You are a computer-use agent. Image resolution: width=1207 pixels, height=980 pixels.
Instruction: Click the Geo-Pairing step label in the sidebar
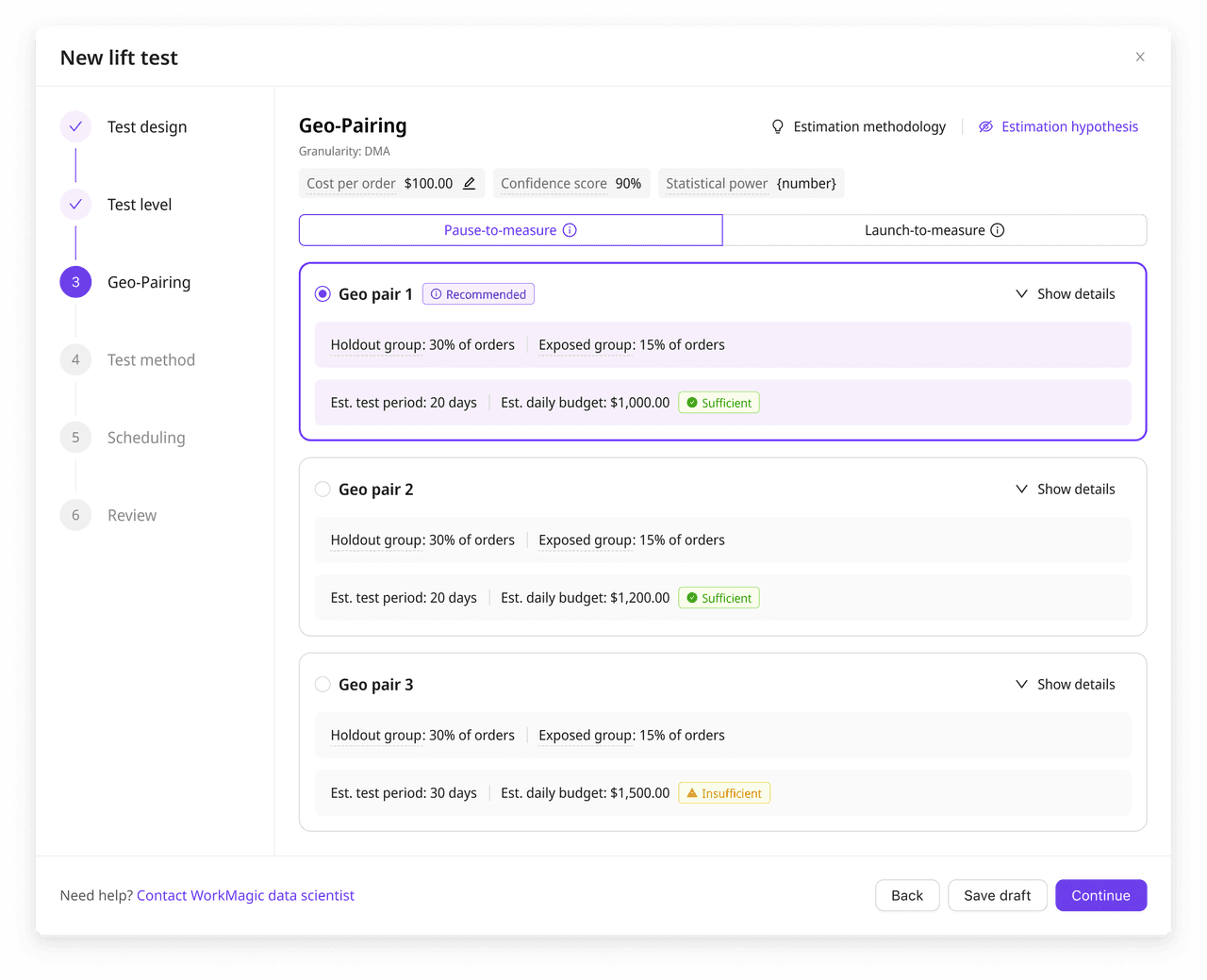click(149, 282)
